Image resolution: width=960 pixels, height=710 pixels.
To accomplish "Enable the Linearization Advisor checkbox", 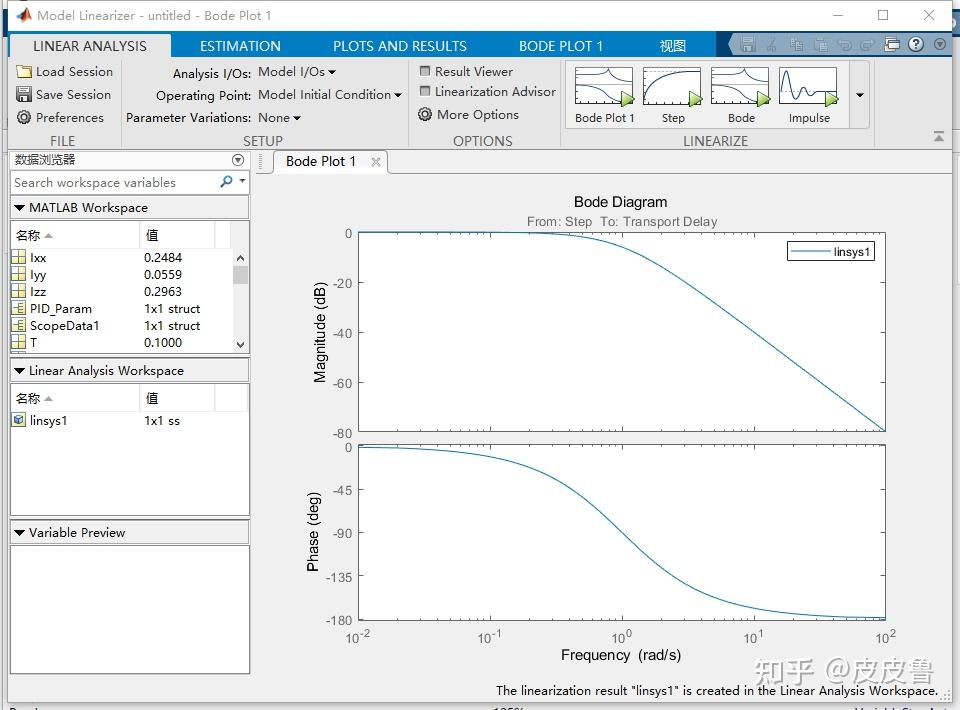I will (x=426, y=90).
